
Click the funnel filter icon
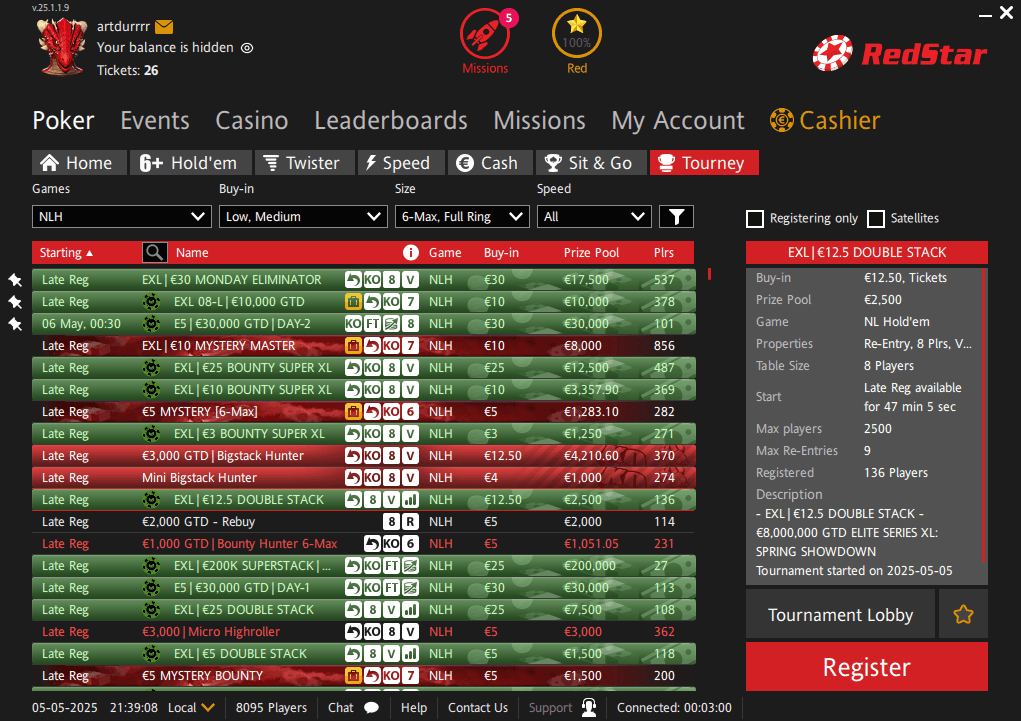(x=676, y=216)
